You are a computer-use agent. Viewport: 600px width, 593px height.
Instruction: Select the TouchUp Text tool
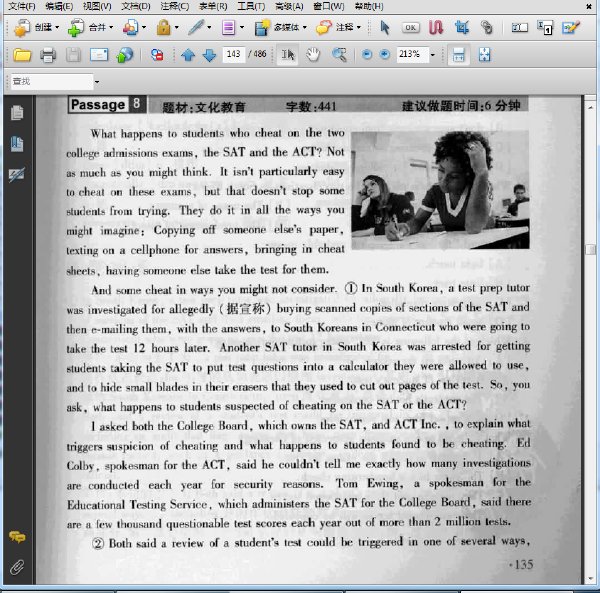coord(544,28)
